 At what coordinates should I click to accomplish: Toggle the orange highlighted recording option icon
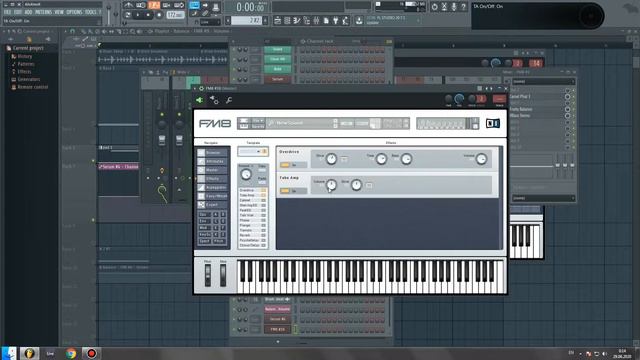(154, 5)
